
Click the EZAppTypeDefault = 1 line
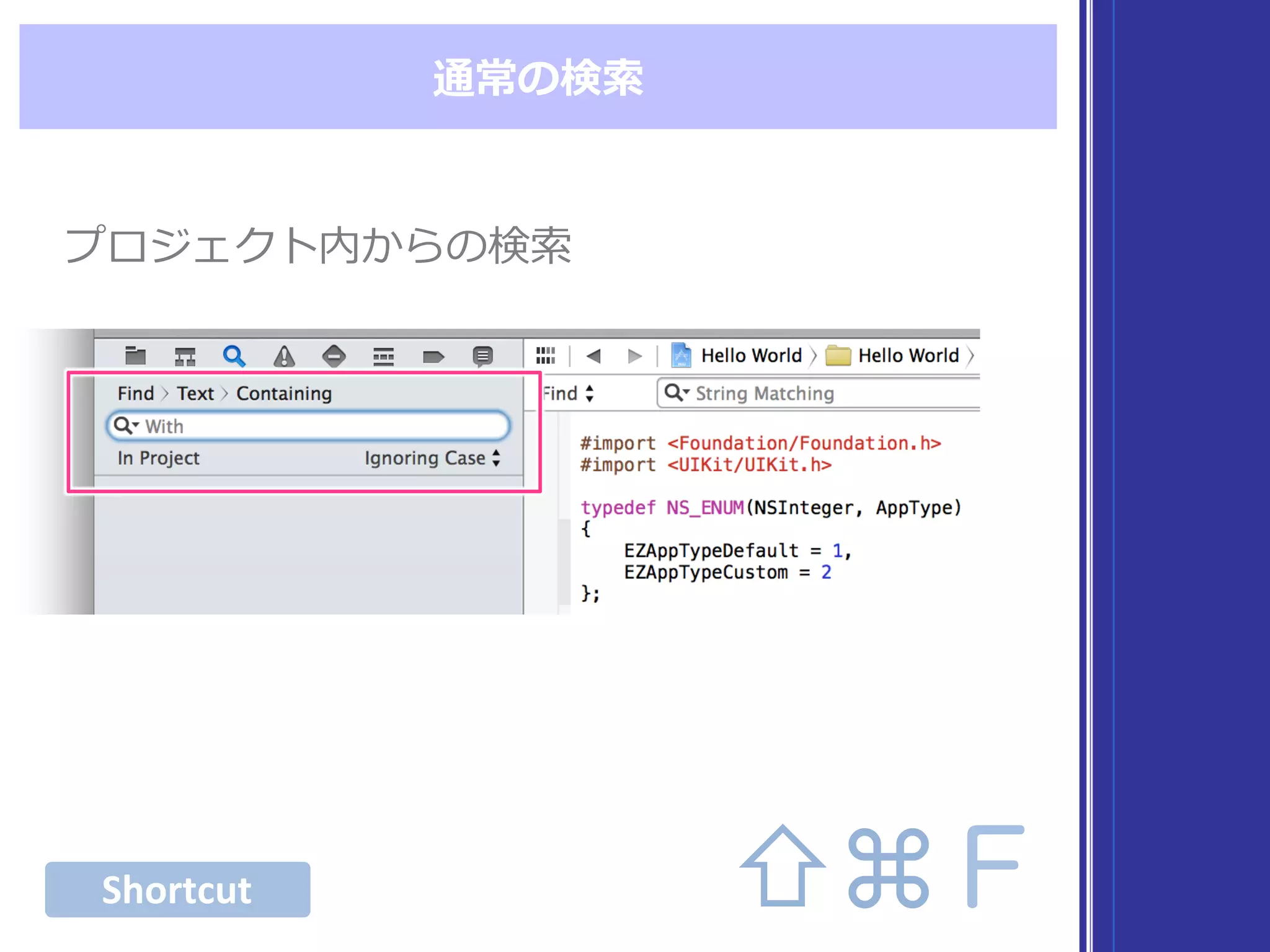coord(738,551)
